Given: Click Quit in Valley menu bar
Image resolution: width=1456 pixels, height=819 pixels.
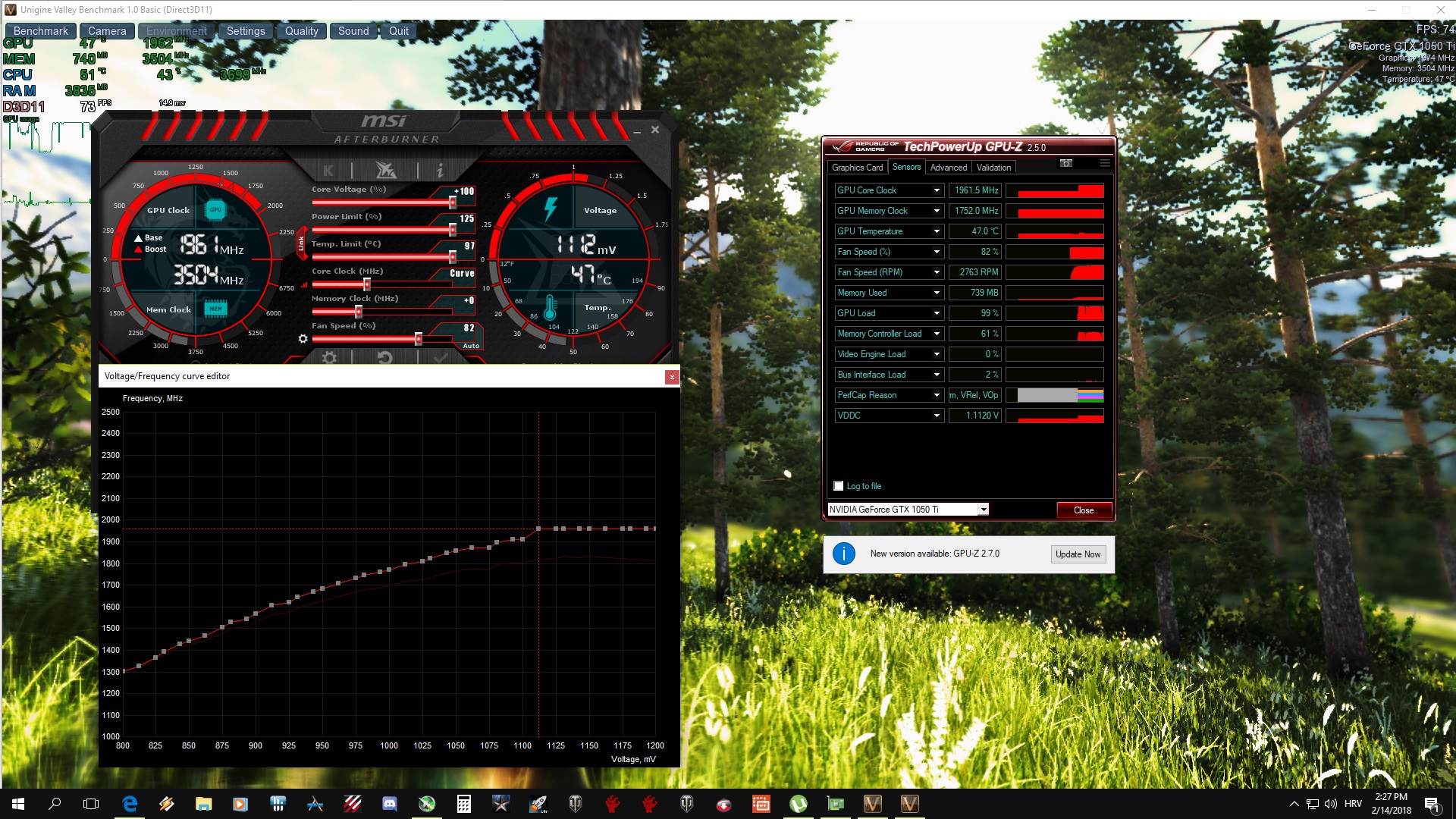Looking at the screenshot, I should [399, 31].
